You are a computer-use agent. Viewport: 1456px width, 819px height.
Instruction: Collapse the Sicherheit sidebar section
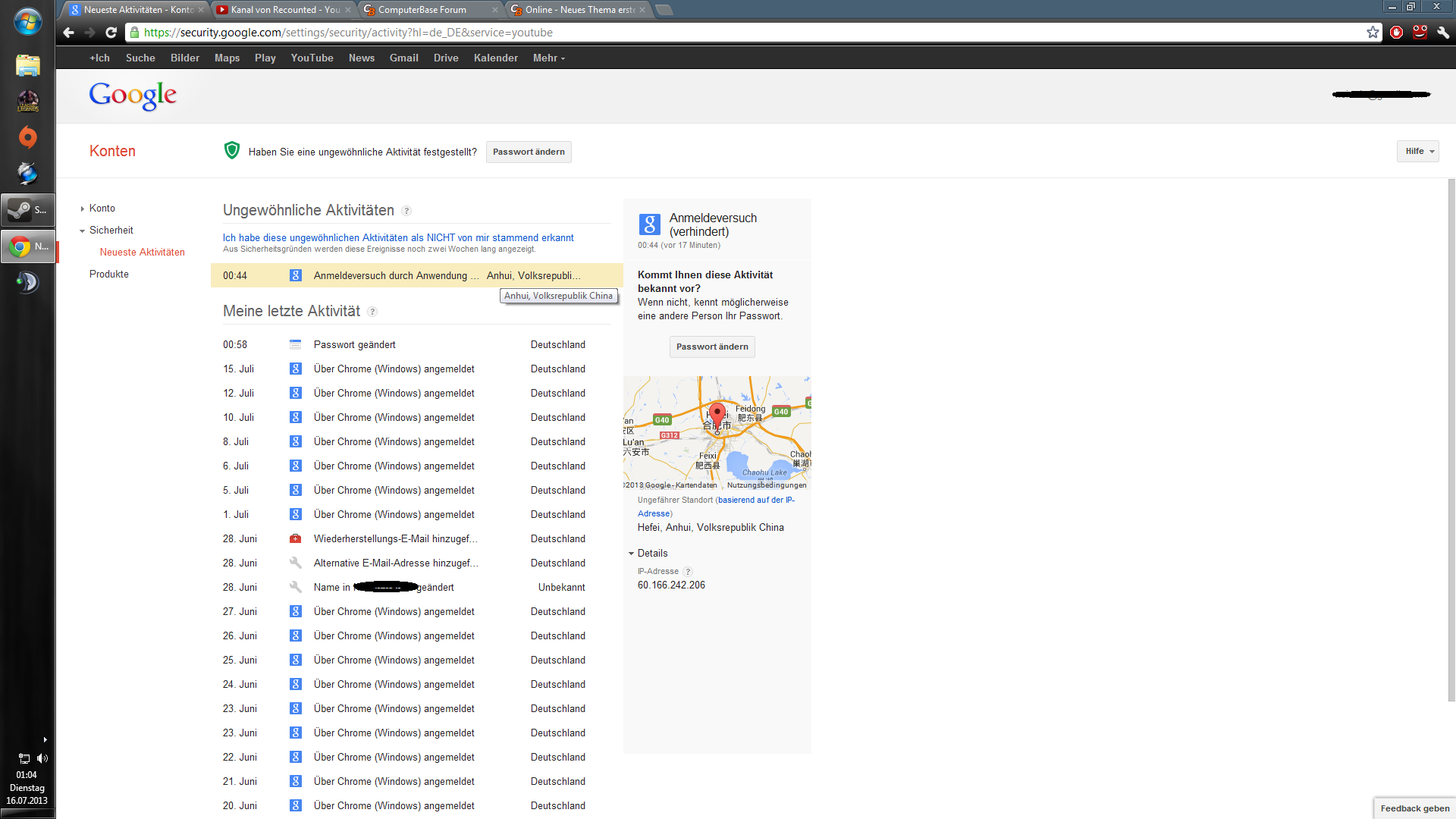pos(83,231)
